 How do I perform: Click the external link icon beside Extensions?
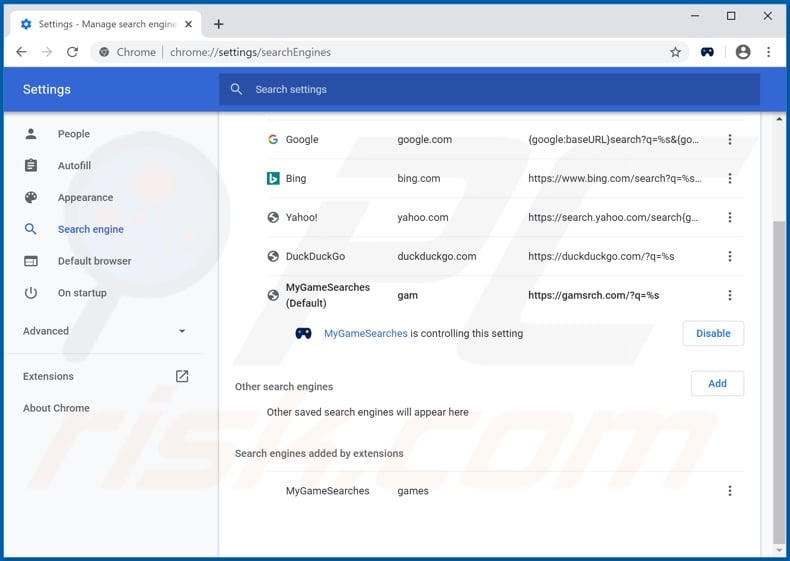point(182,376)
